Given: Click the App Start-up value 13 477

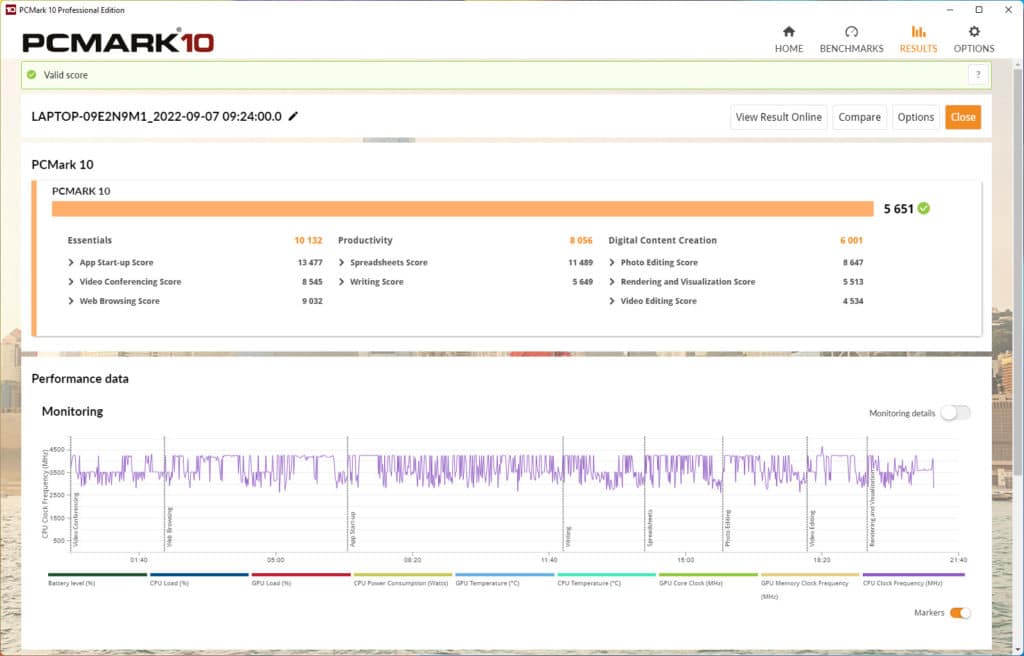Looking at the screenshot, I should click(310, 262).
